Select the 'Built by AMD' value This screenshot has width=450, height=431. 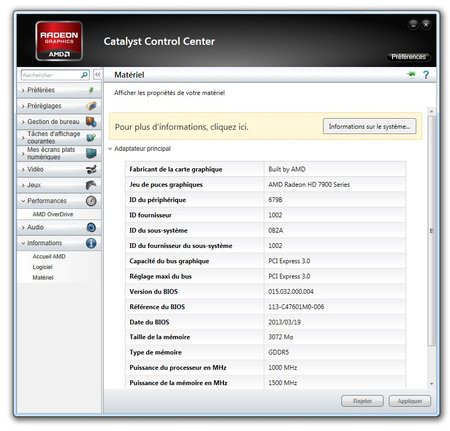click(287, 169)
